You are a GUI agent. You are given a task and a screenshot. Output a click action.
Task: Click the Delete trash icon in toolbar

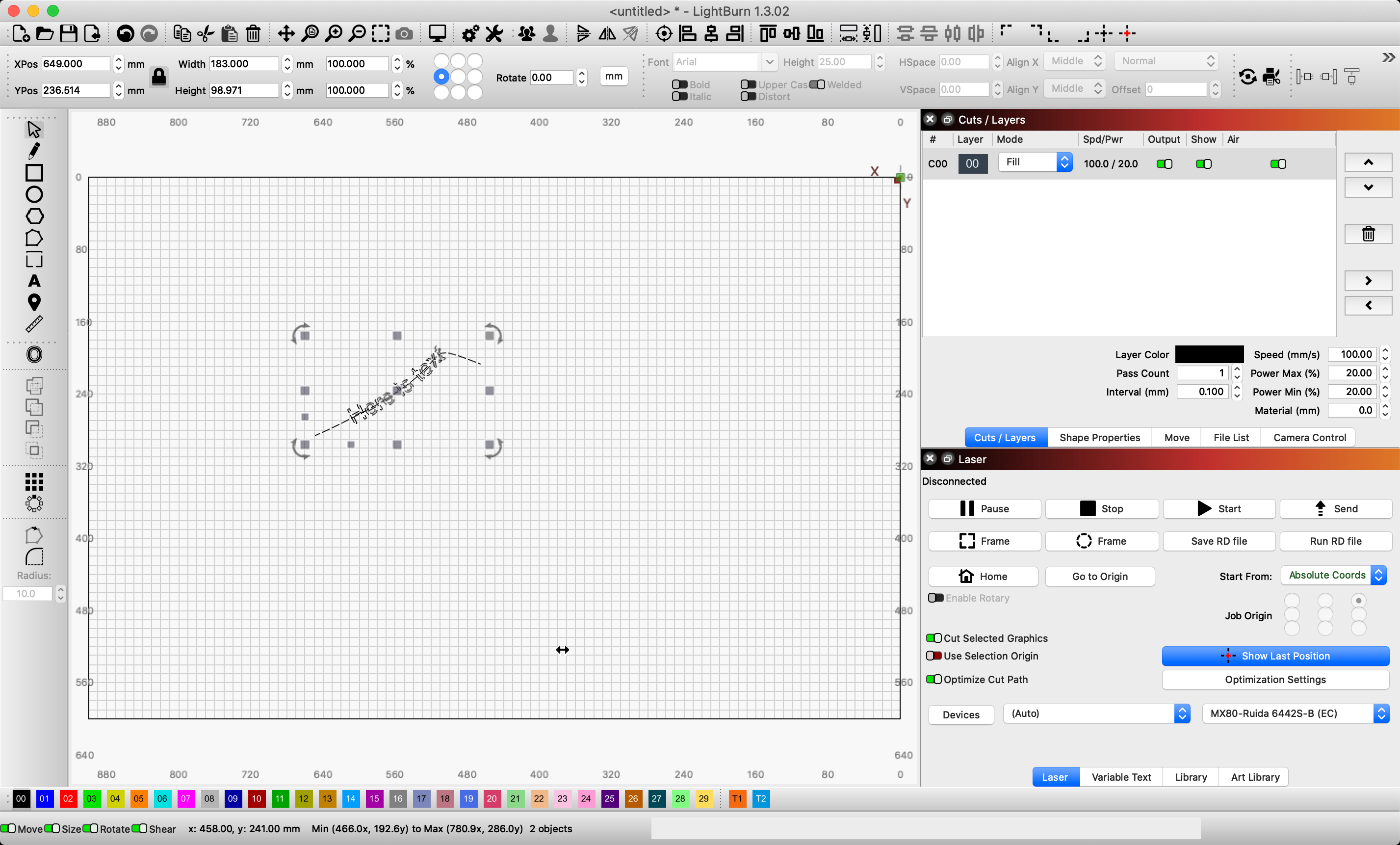[x=253, y=33]
